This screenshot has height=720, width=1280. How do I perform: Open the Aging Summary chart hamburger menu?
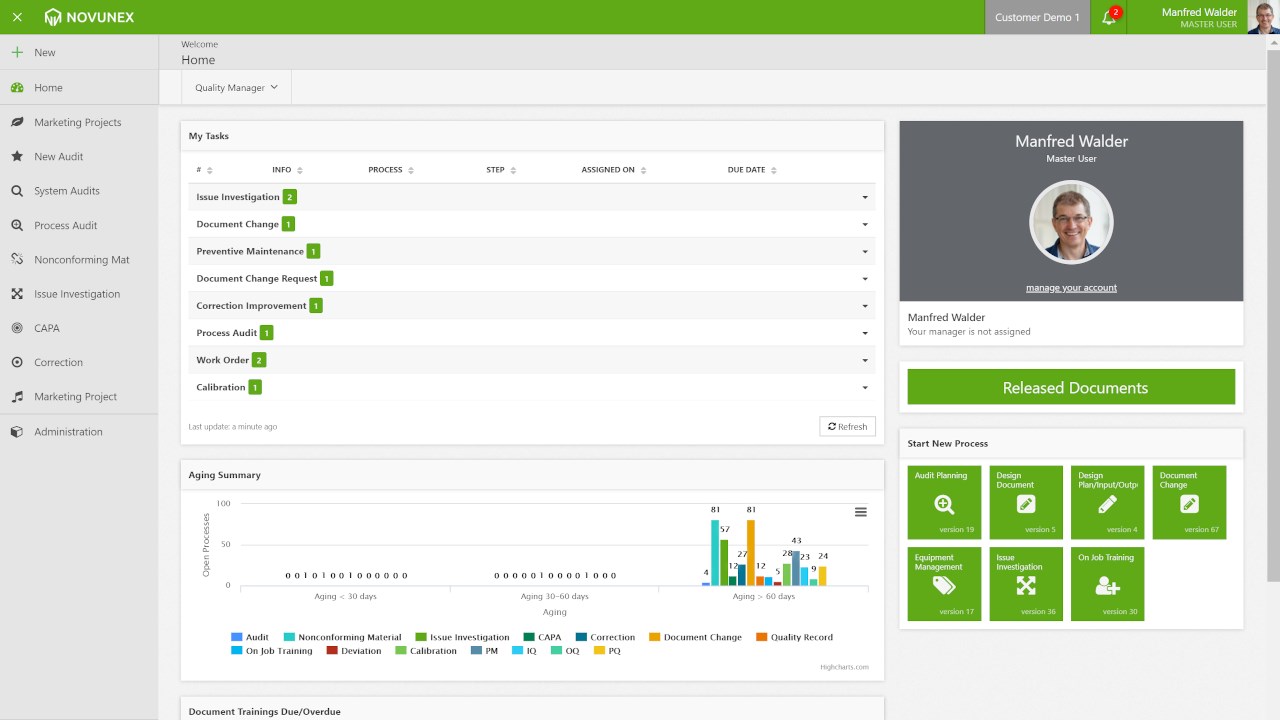point(861,512)
